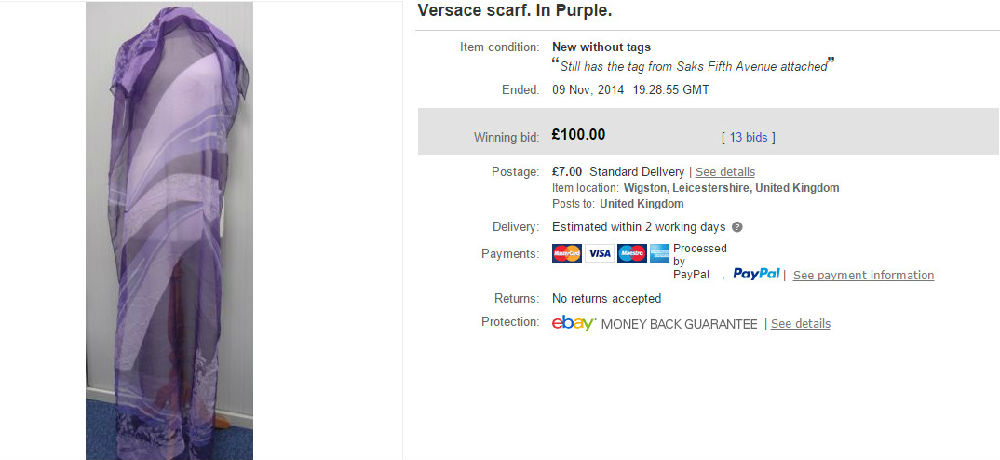
Task: Click the PayPal logo
Action: 756,274
